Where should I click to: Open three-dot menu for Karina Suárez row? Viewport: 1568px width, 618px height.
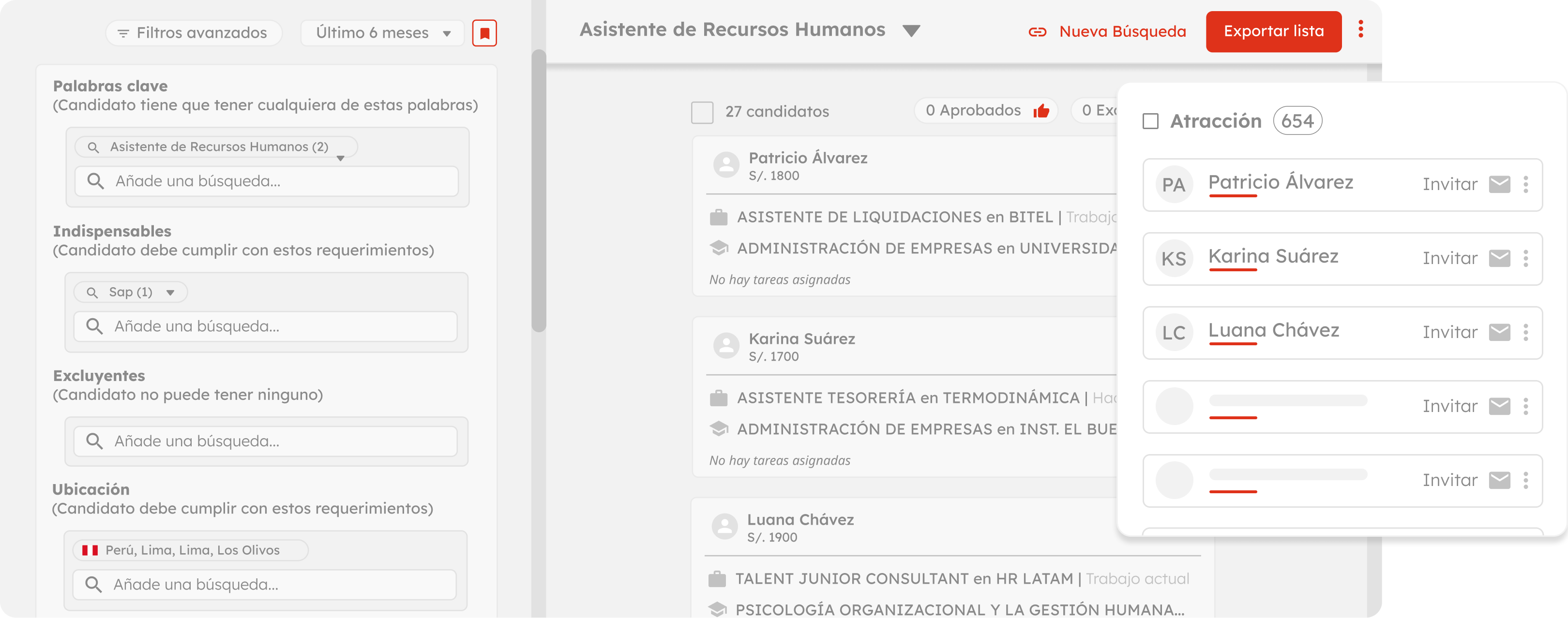point(1525,259)
